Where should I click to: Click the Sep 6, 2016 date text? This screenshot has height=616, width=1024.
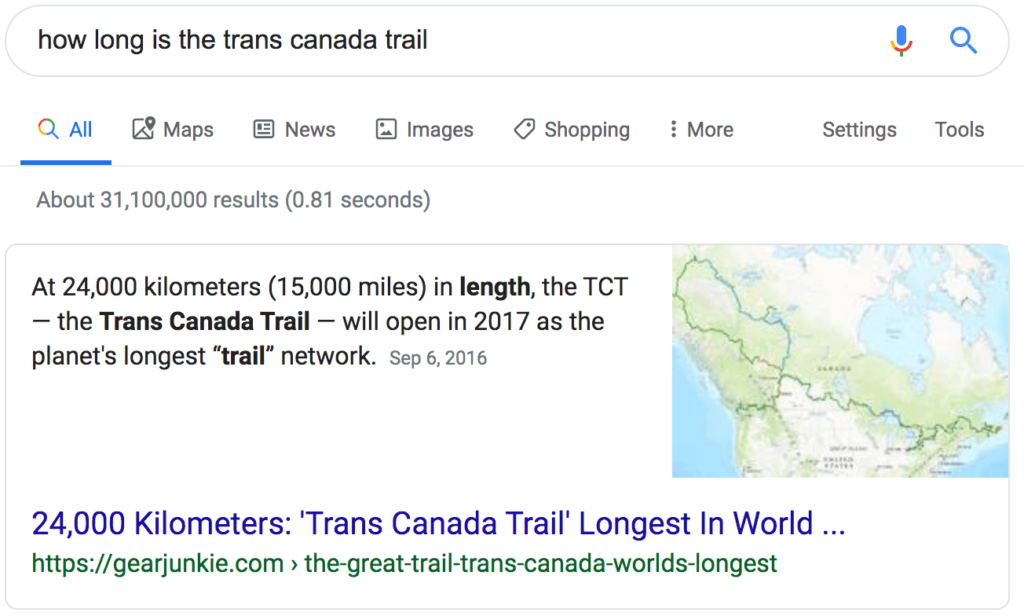pyautogui.click(x=437, y=357)
